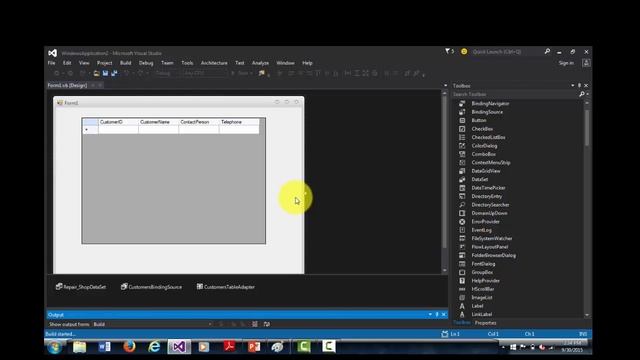The width and height of the screenshot is (640, 360).
Task: Pick the DataGridView toolbox control
Action: tap(486, 171)
